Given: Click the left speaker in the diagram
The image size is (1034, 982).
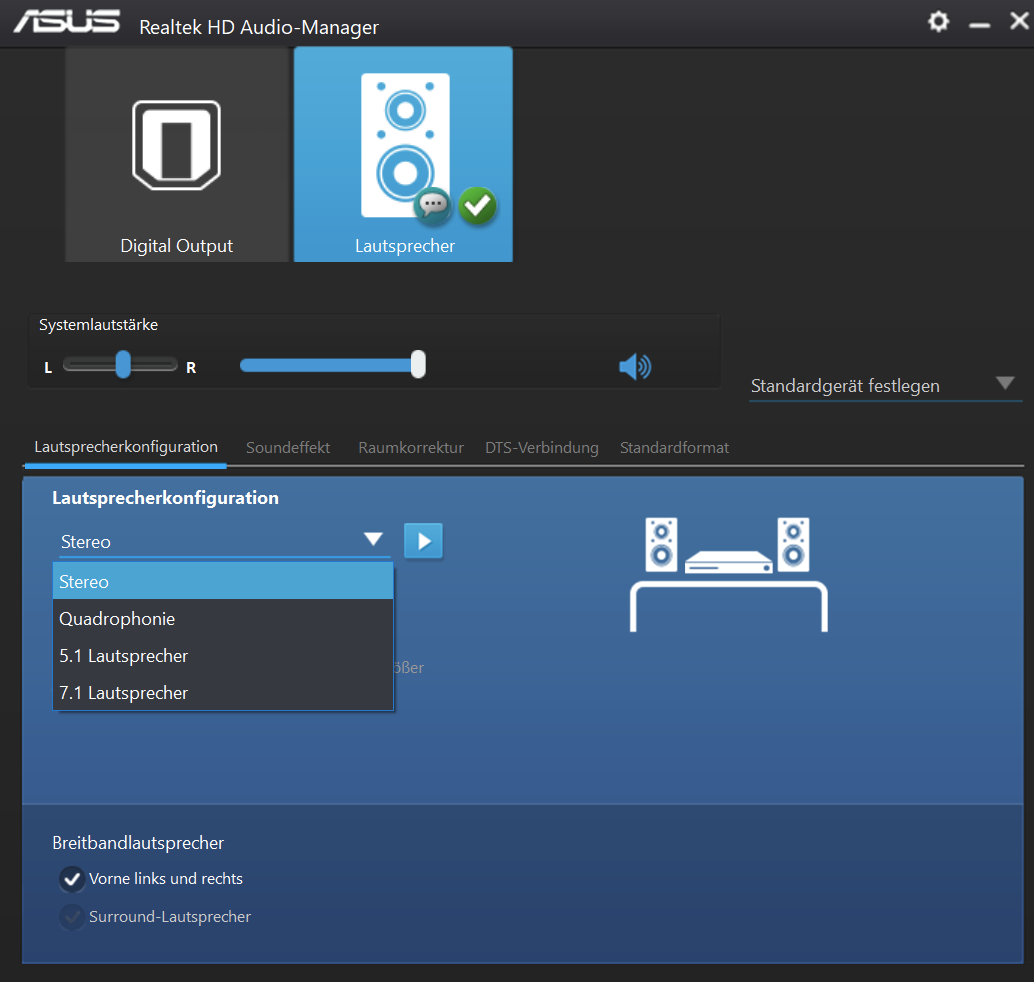Looking at the screenshot, I should click(x=661, y=545).
